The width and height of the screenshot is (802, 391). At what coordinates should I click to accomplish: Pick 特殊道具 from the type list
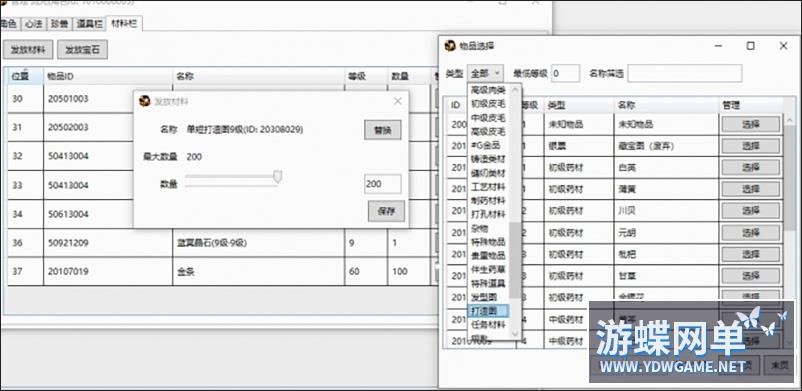point(488,283)
